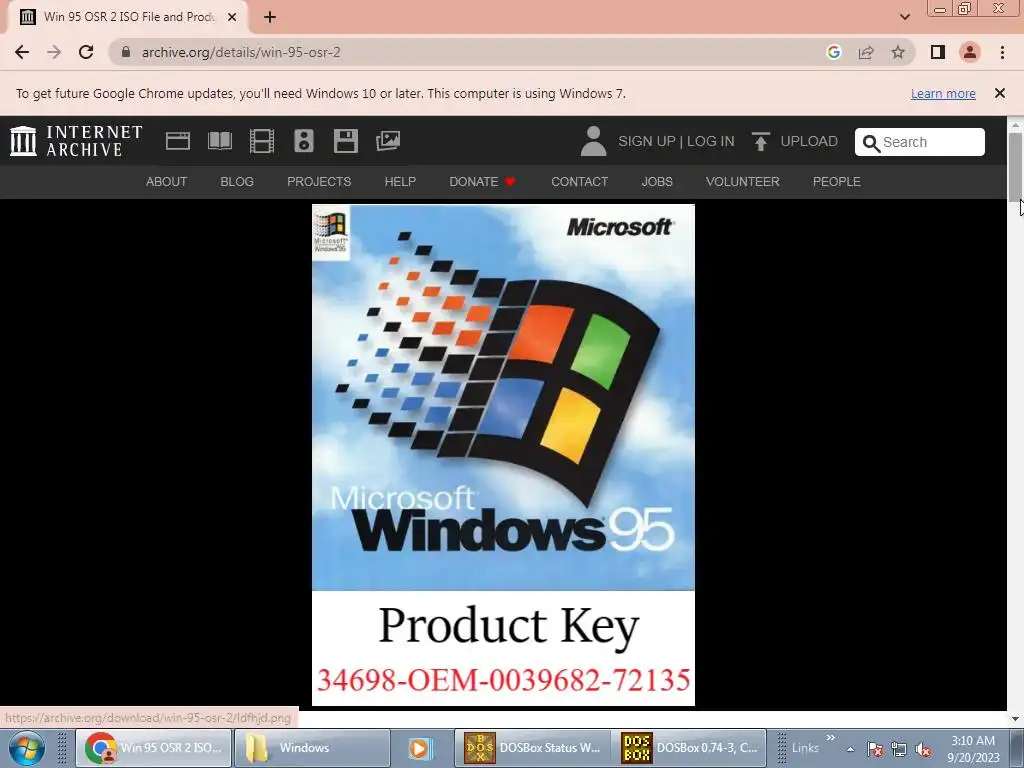
Task: Click the browser forward arrow
Action: 54,52
